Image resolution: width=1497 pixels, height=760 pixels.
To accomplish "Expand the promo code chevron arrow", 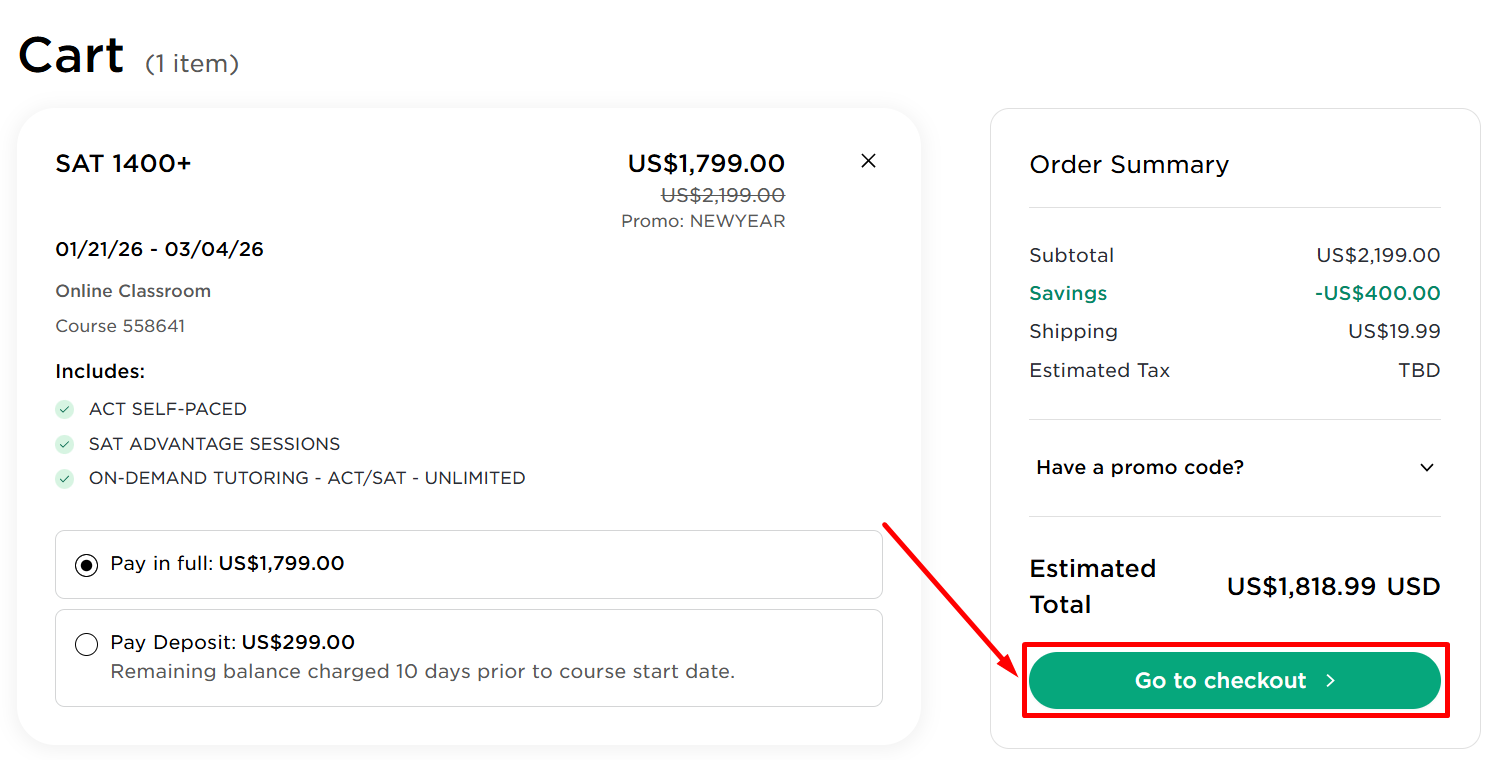I will [1427, 468].
